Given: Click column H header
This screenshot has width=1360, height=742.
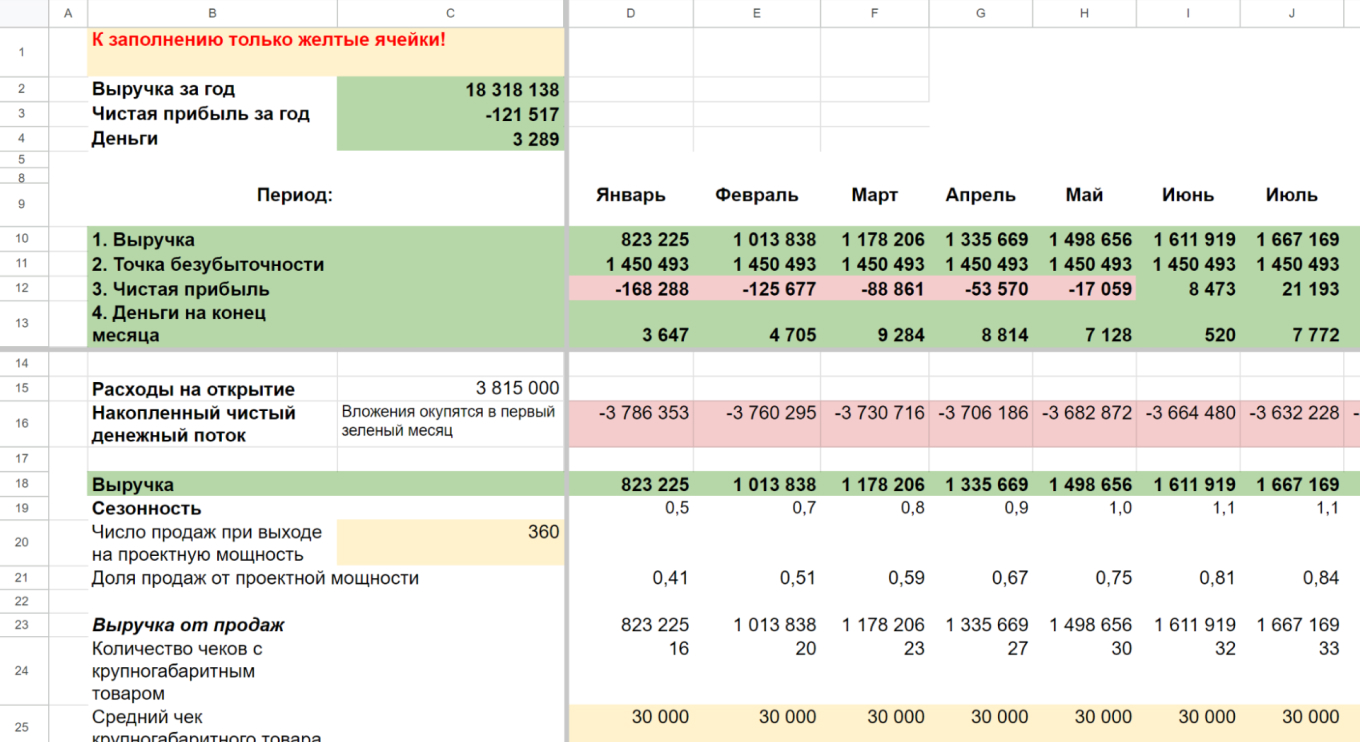Looking at the screenshot, I should 1084,13.
